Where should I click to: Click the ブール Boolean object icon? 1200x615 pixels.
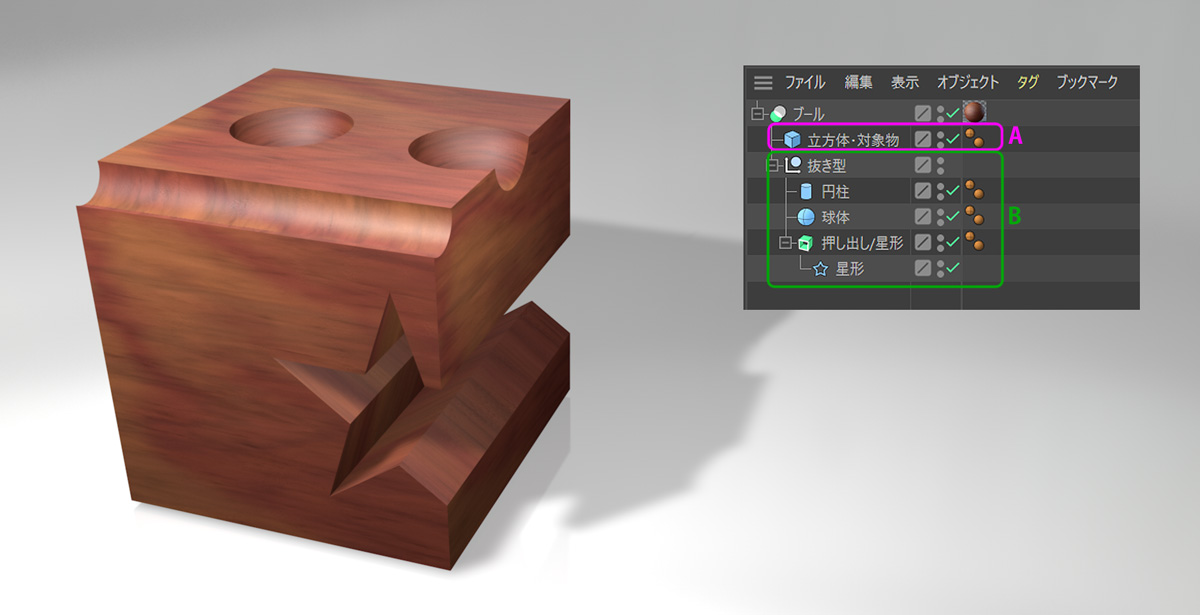779,113
